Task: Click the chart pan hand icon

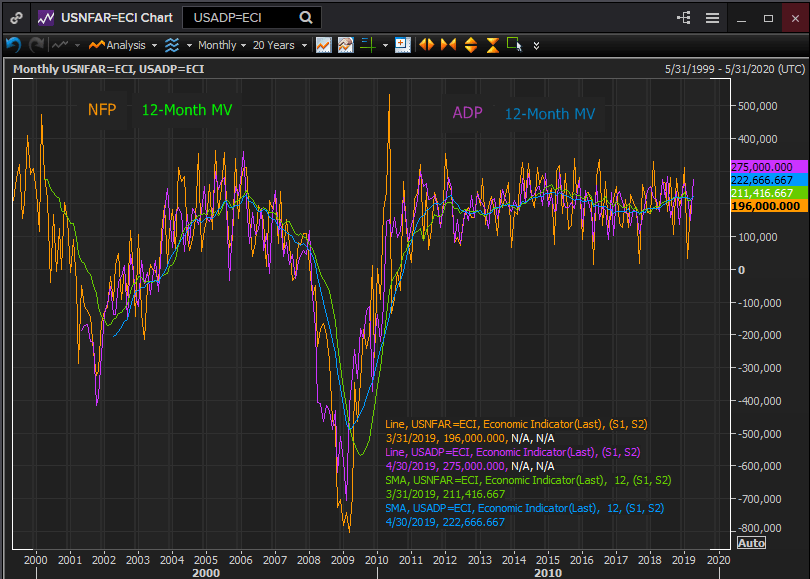Action: click(348, 44)
